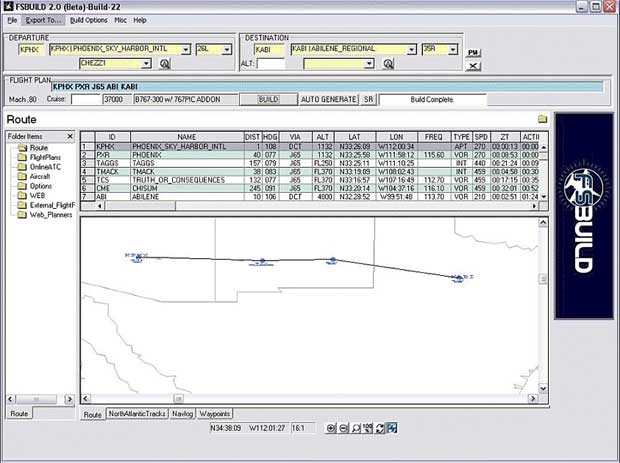620x463 pixels.
Task: Click the FREQ column header
Action: [x=434, y=137]
